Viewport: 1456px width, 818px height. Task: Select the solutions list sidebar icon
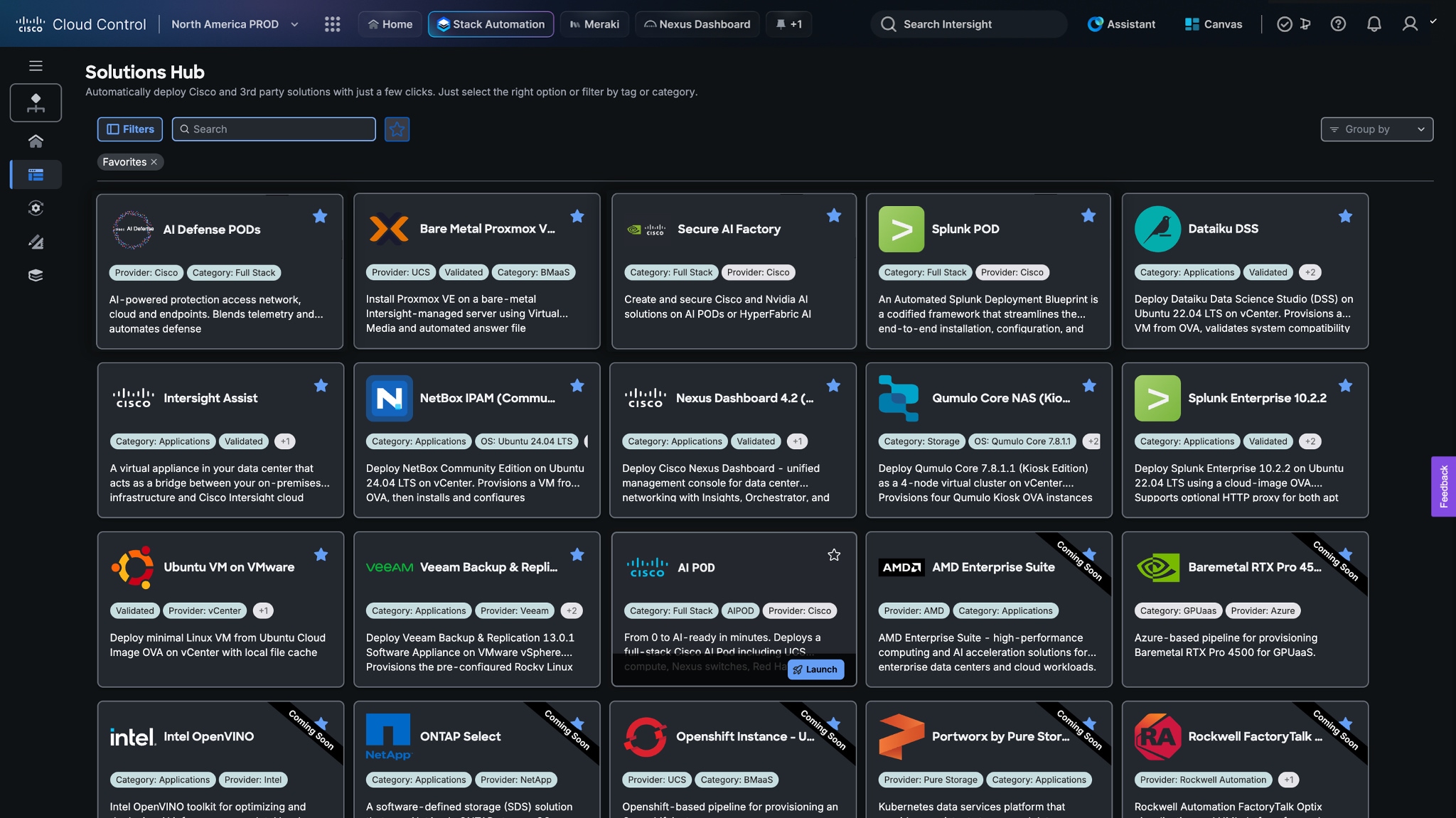point(36,174)
